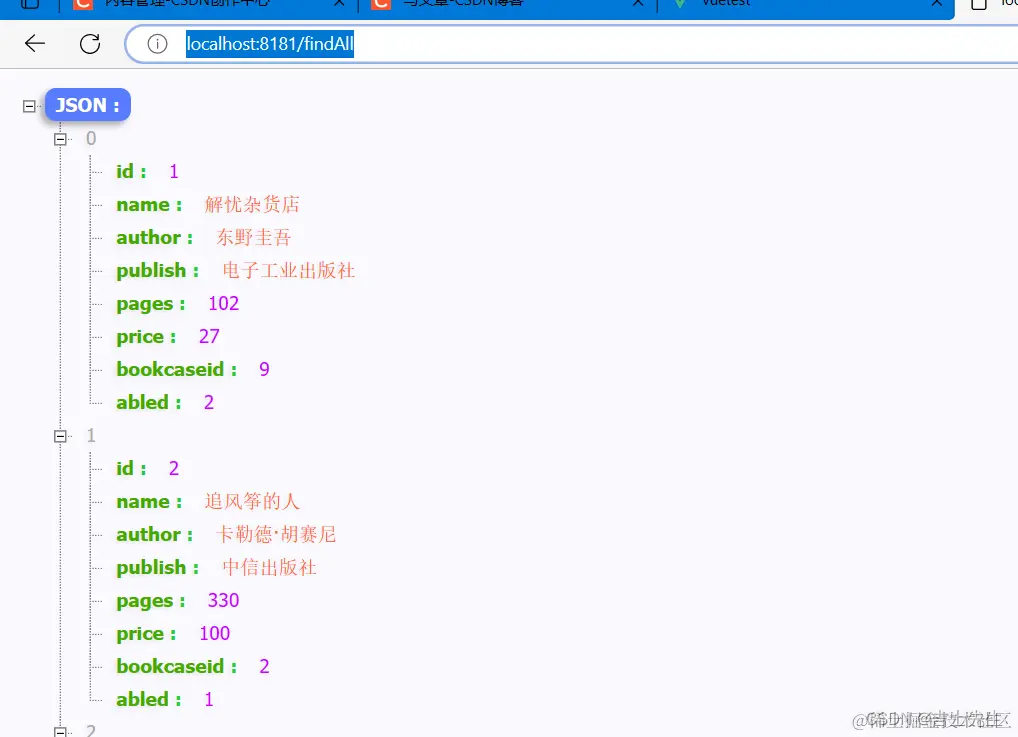The width and height of the screenshot is (1018, 737).
Task: Collapse array item 1
Action: (60, 436)
